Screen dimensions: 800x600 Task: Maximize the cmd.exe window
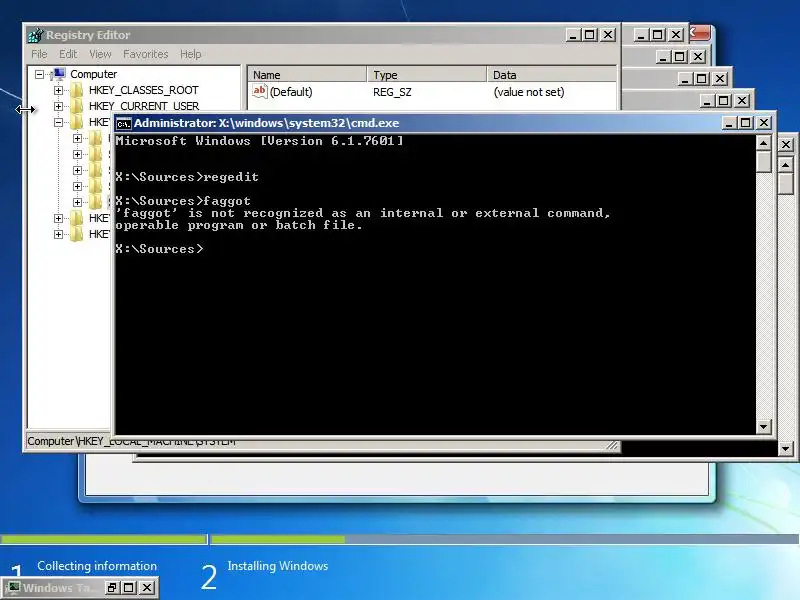point(746,123)
